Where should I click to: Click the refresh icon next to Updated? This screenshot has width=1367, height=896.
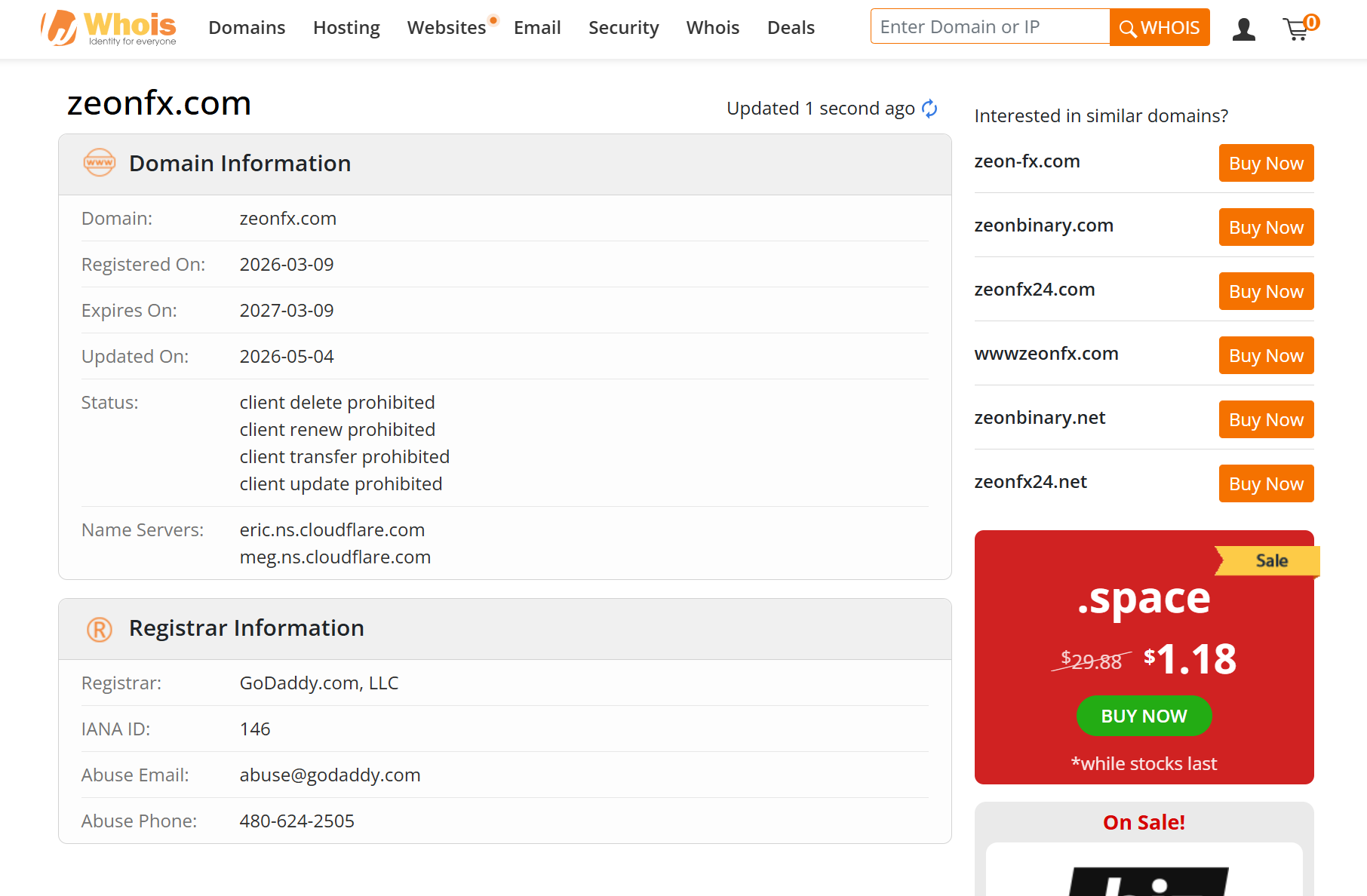(x=929, y=109)
